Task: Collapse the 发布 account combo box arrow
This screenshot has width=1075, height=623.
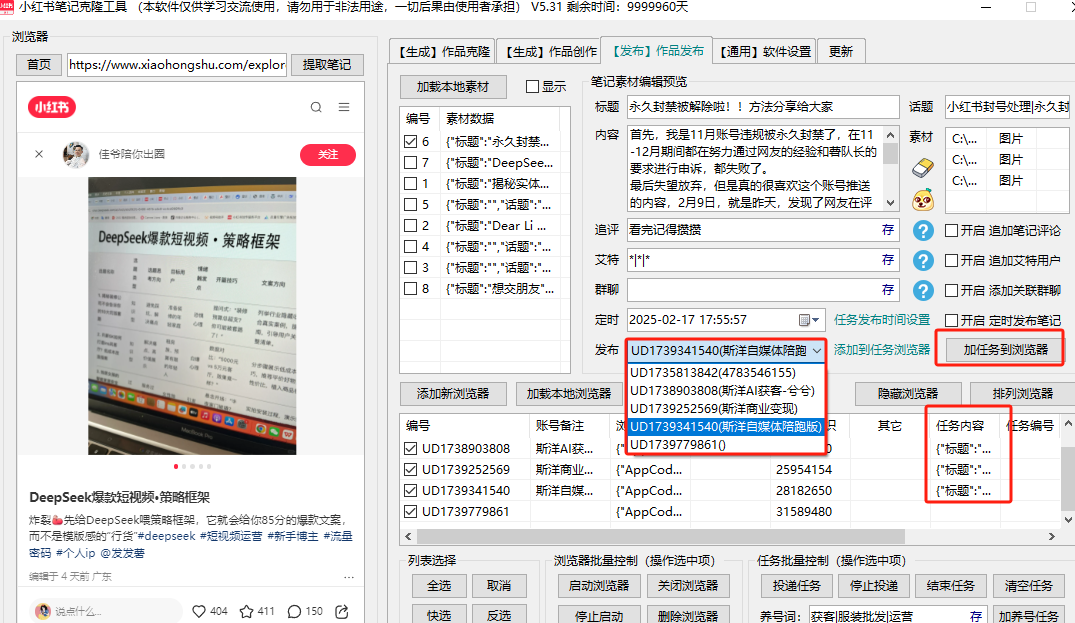Action: [x=817, y=351]
